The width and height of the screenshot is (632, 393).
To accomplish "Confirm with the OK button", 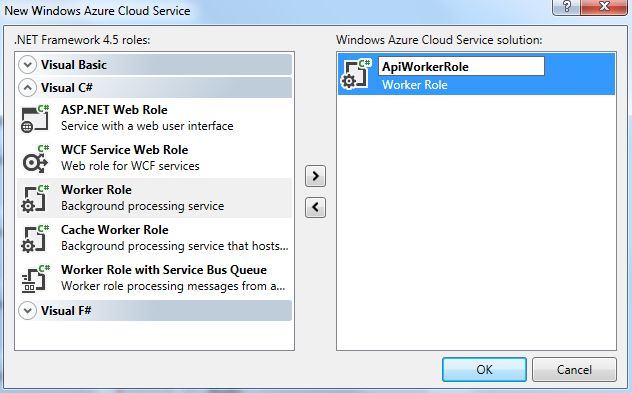I will (x=484, y=369).
